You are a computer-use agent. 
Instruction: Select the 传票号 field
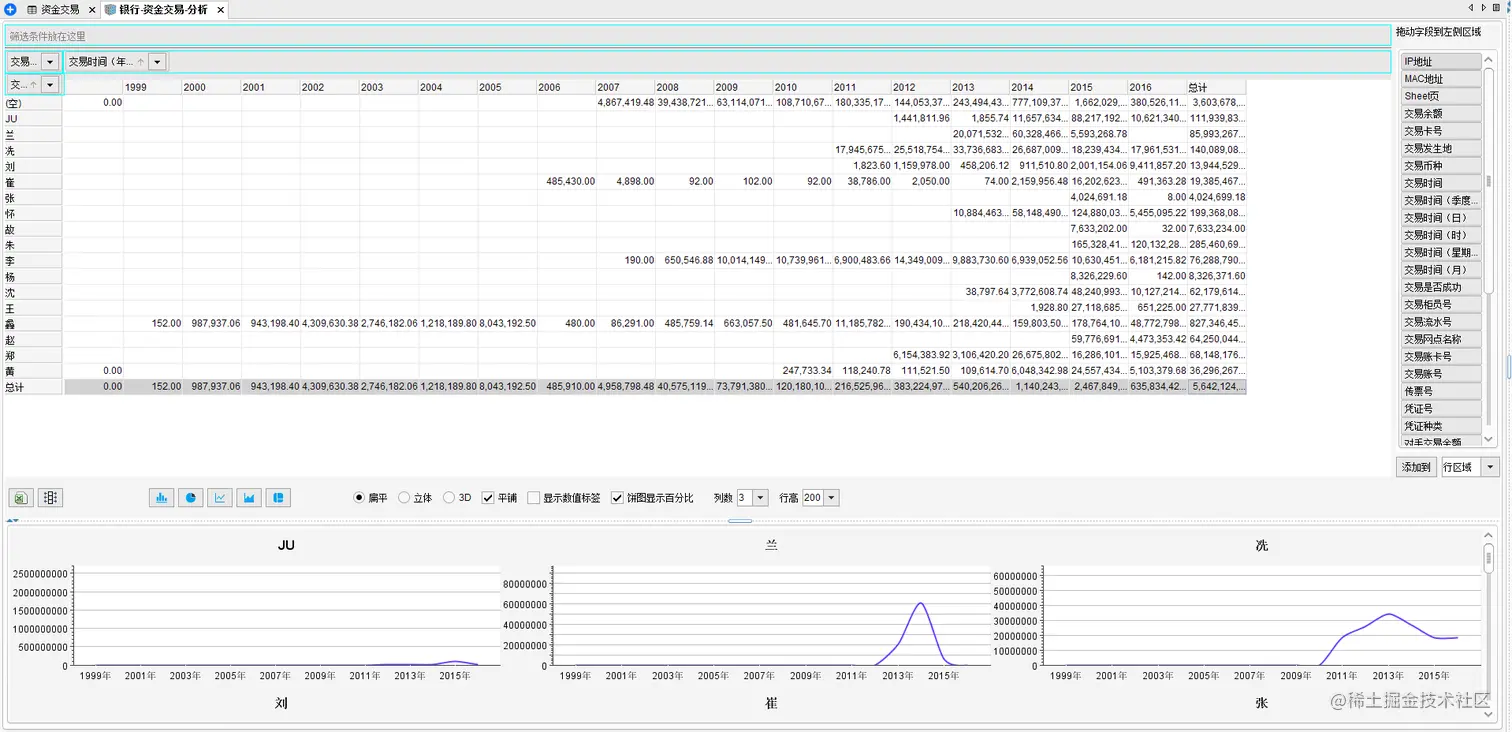[1441, 391]
